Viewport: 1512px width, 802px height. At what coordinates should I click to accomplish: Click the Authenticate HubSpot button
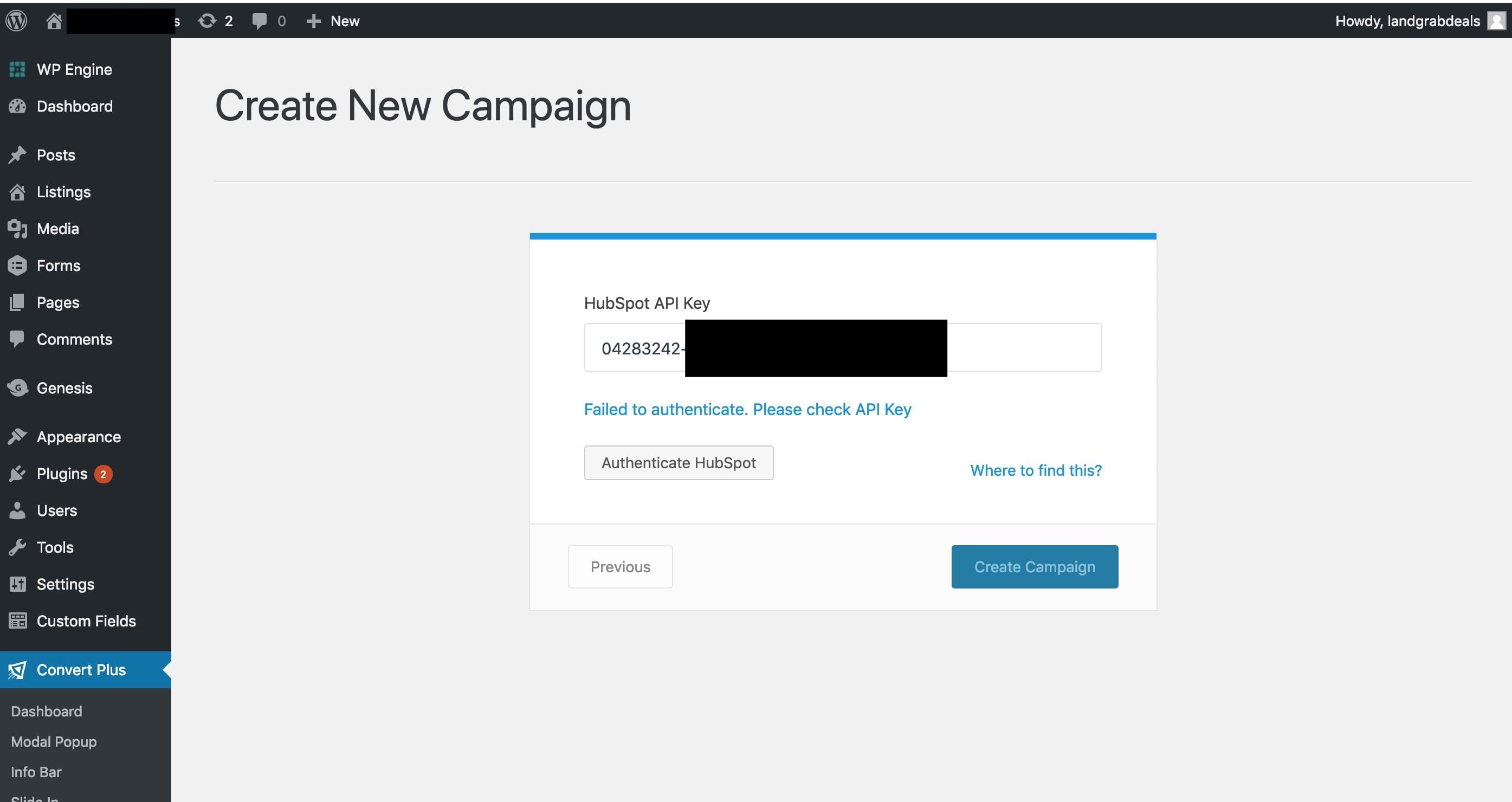[679, 463]
